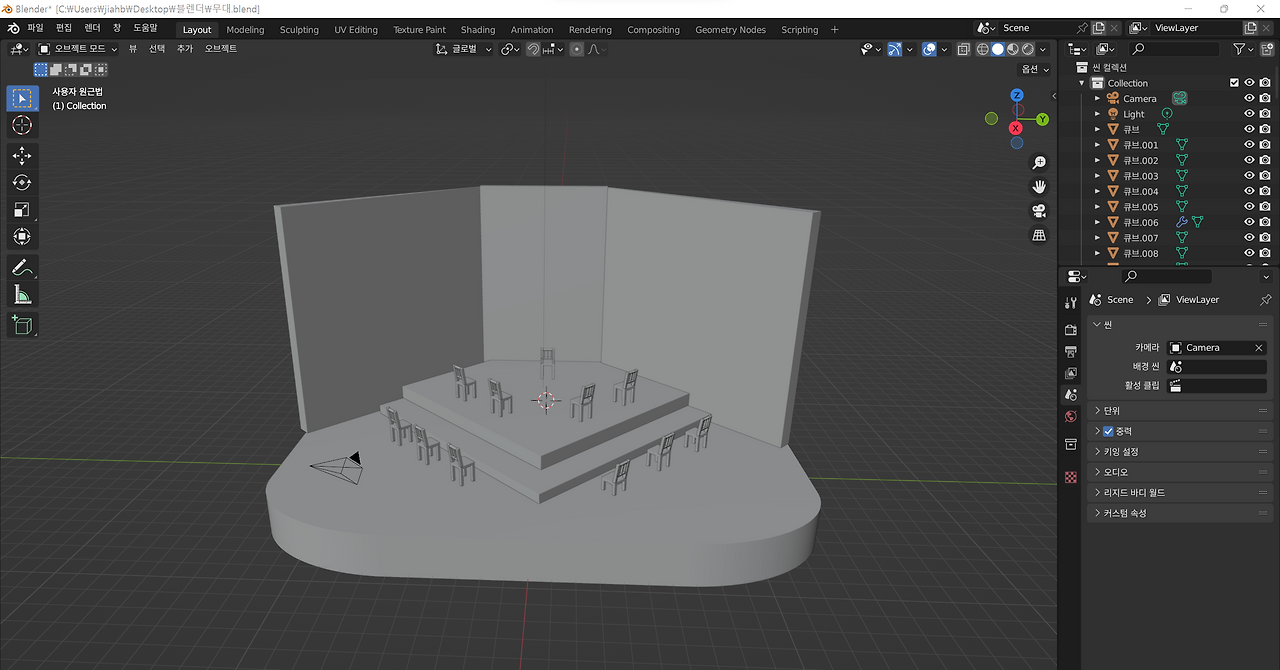Switch to the Sculpting workspace tab
1280x670 pixels.
click(299, 30)
